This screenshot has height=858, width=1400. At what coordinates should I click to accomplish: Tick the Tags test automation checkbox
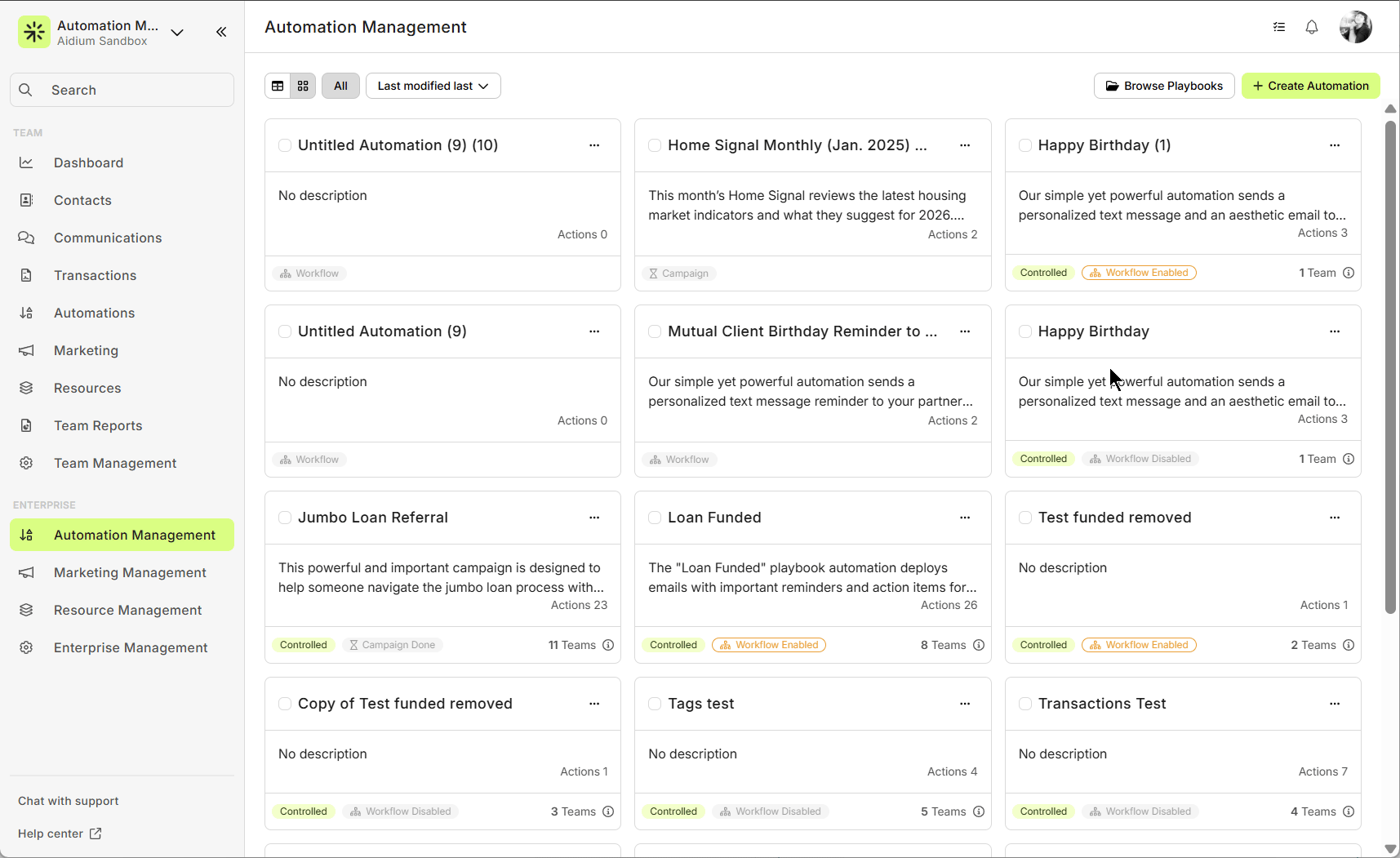[655, 704]
